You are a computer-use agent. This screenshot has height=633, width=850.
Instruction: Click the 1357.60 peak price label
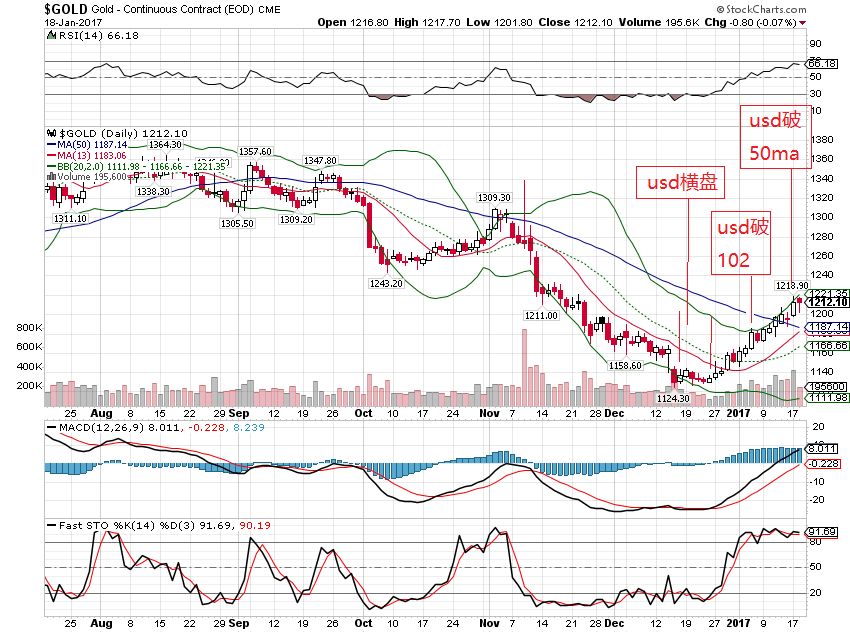pos(256,151)
